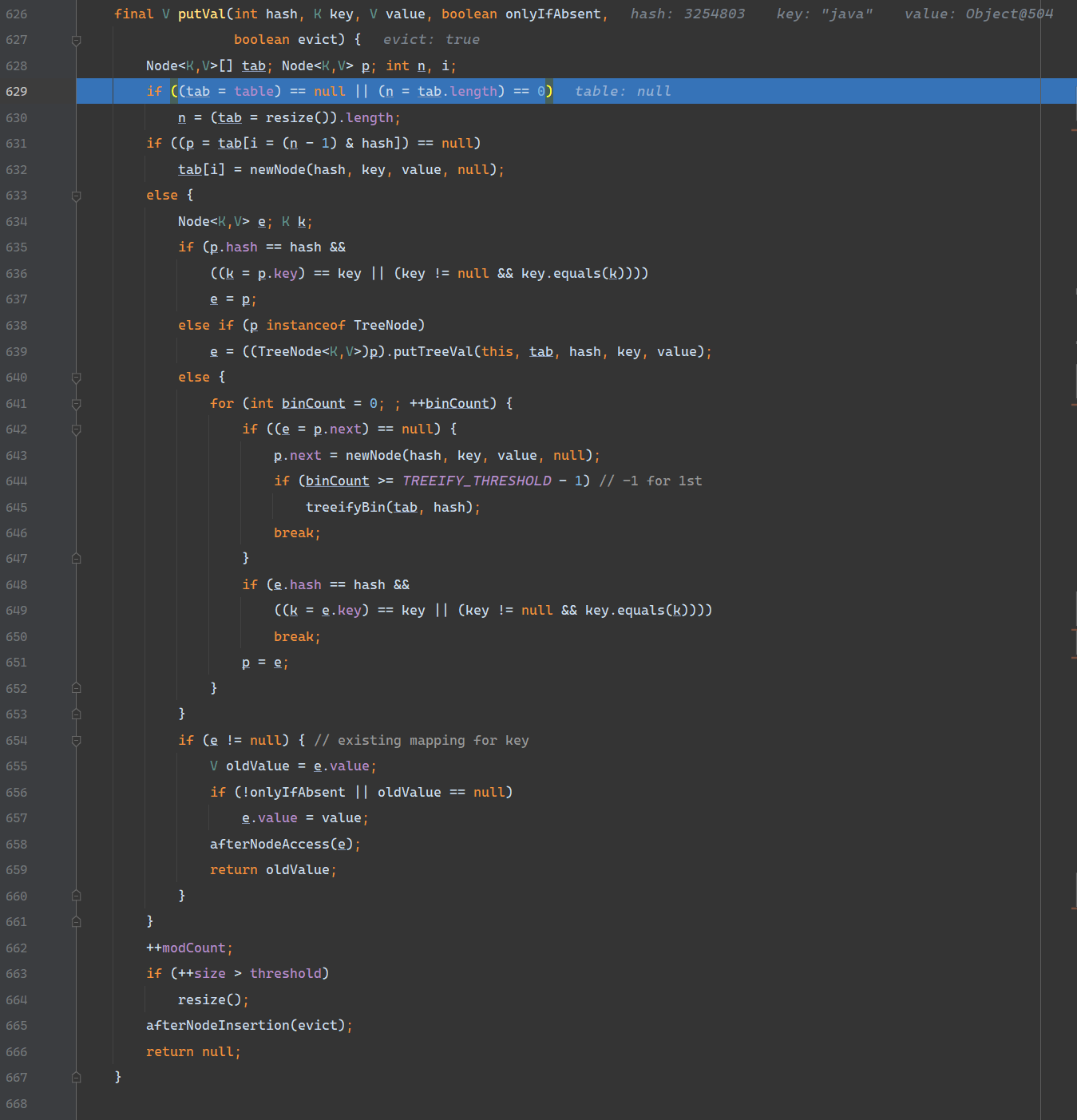The width and height of the screenshot is (1077, 1120).
Task: Click the fold end marker at line 660
Action: click(76, 896)
